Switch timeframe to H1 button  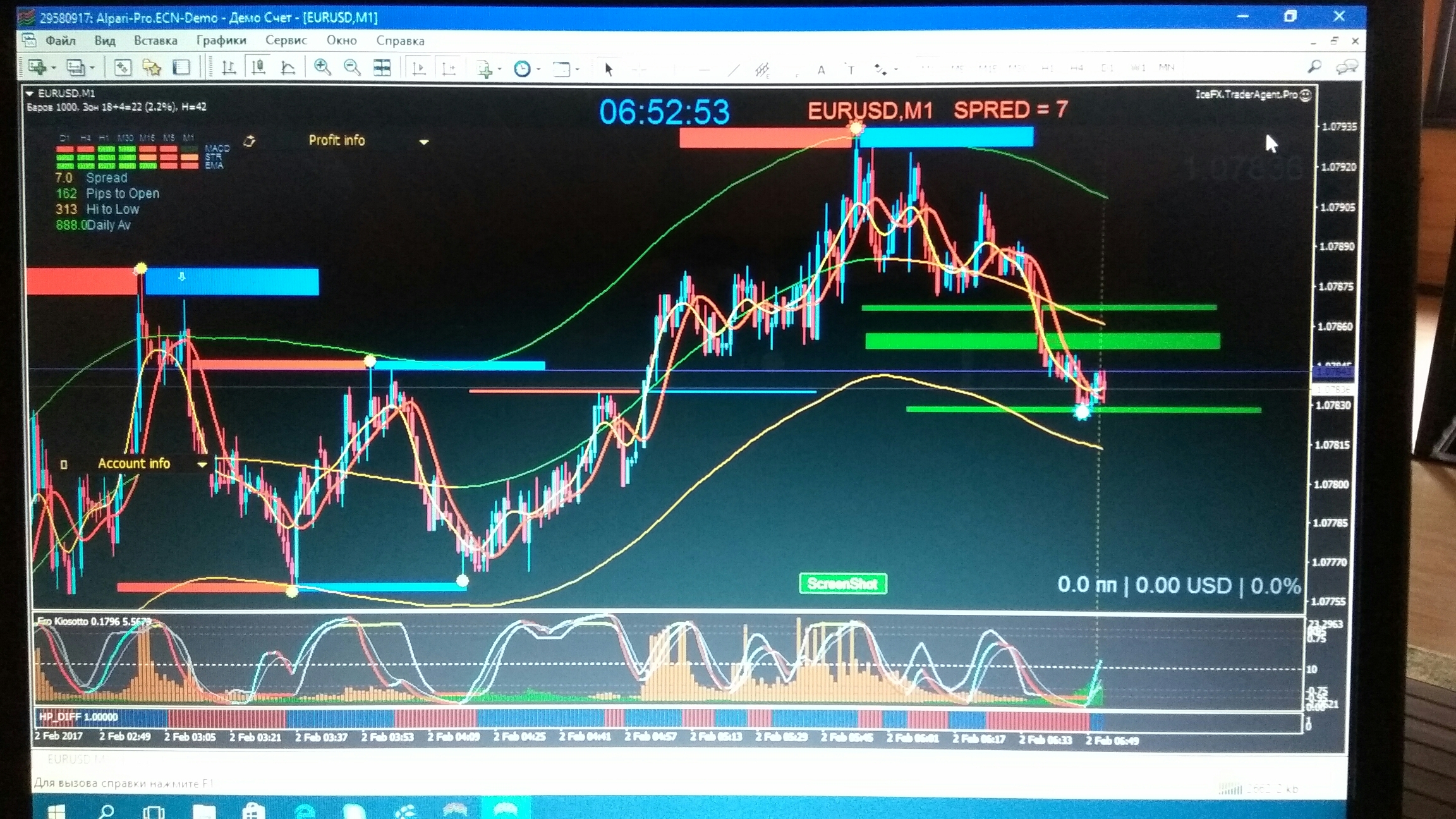[1047, 68]
